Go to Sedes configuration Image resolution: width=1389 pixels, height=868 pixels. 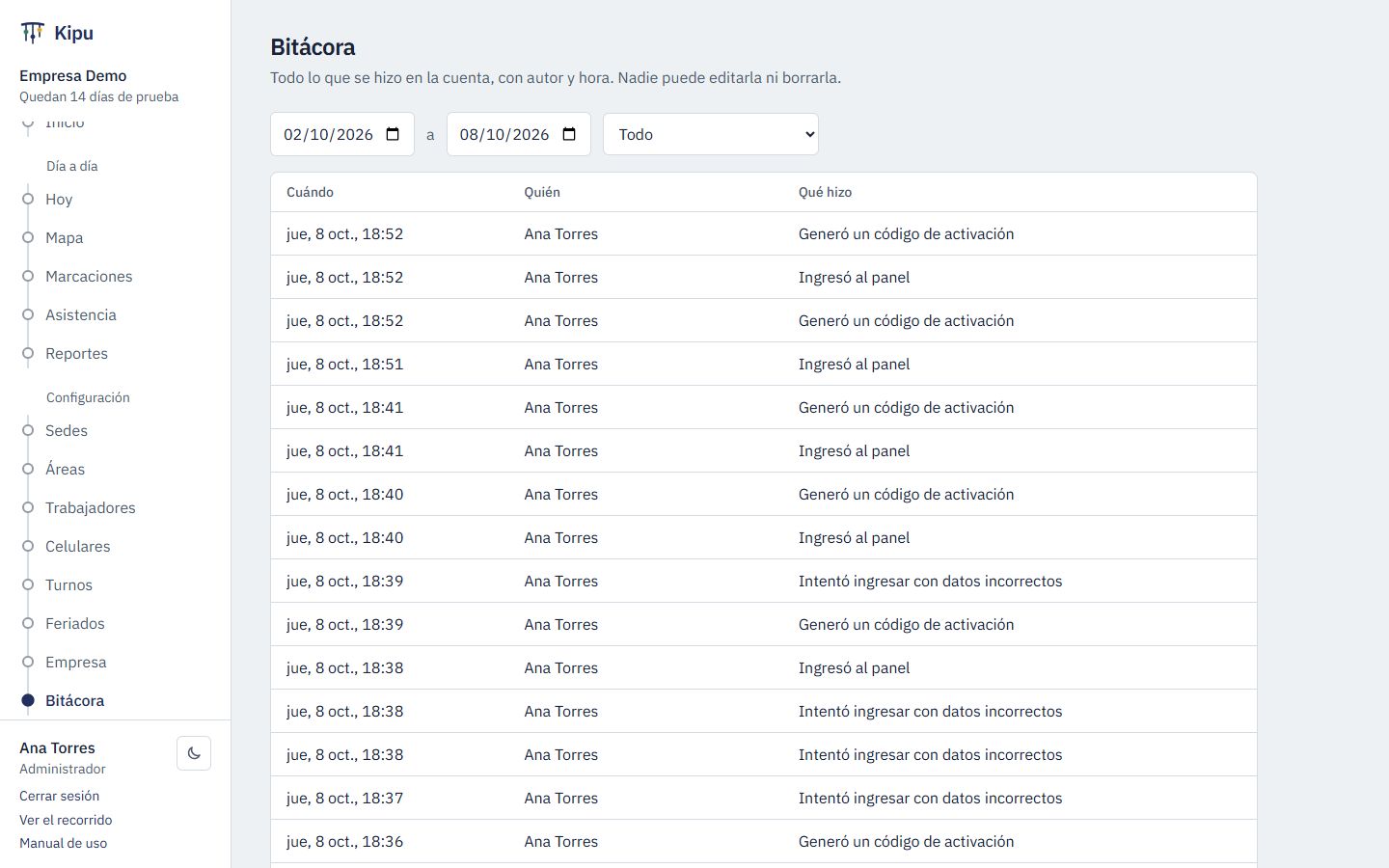tap(67, 430)
